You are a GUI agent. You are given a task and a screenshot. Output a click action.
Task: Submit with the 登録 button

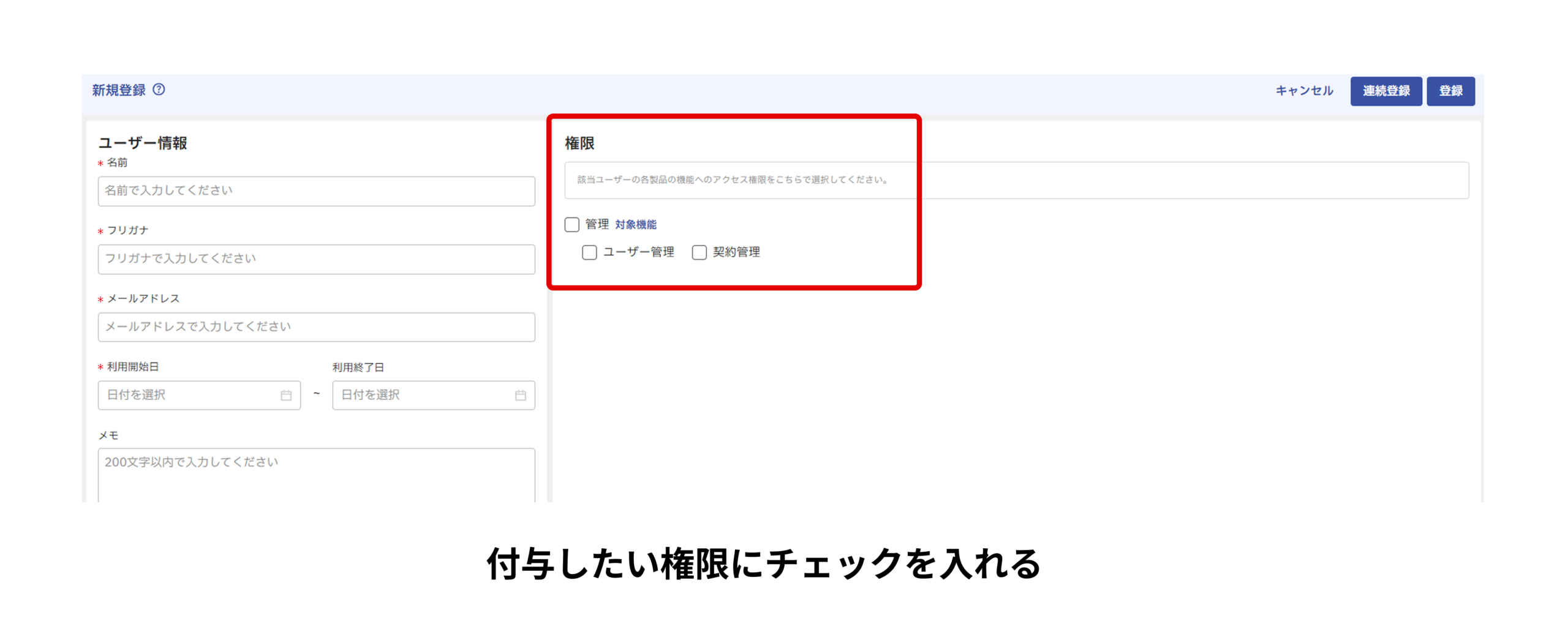tap(1450, 91)
